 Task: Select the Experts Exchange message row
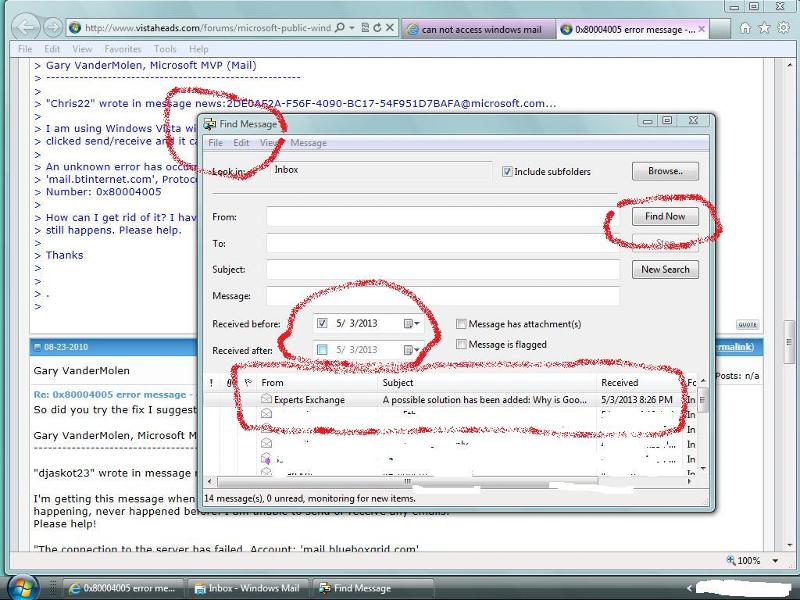pos(451,399)
